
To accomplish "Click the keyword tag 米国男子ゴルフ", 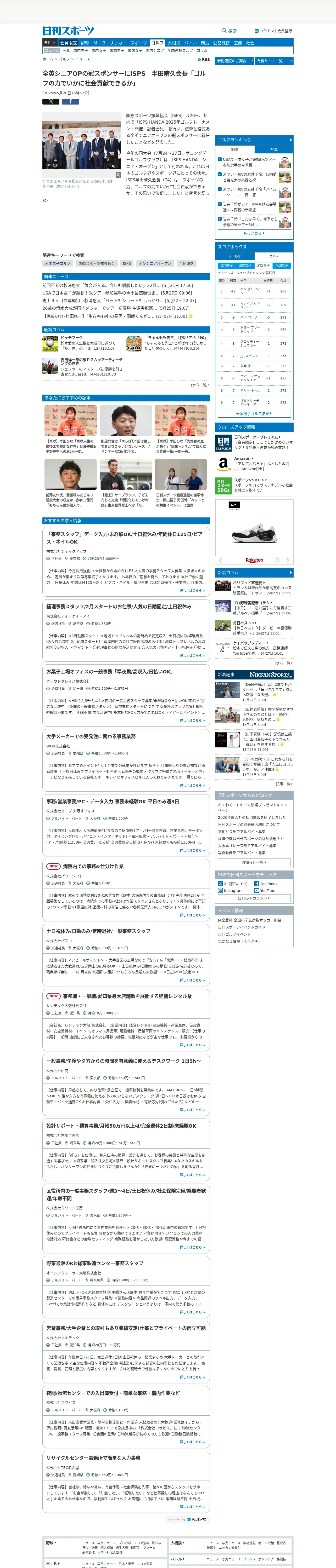I will [57, 264].
